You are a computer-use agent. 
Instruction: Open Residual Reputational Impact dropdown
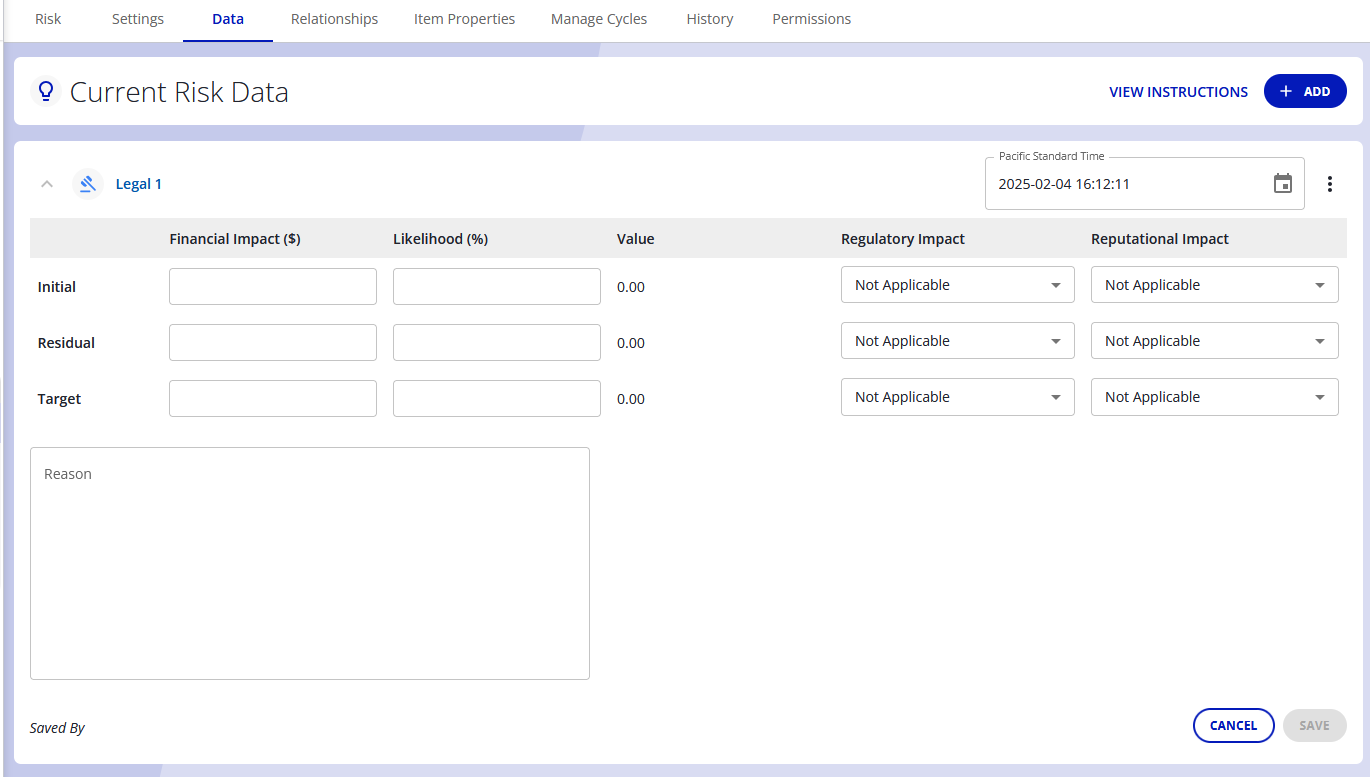click(x=1214, y=341)
